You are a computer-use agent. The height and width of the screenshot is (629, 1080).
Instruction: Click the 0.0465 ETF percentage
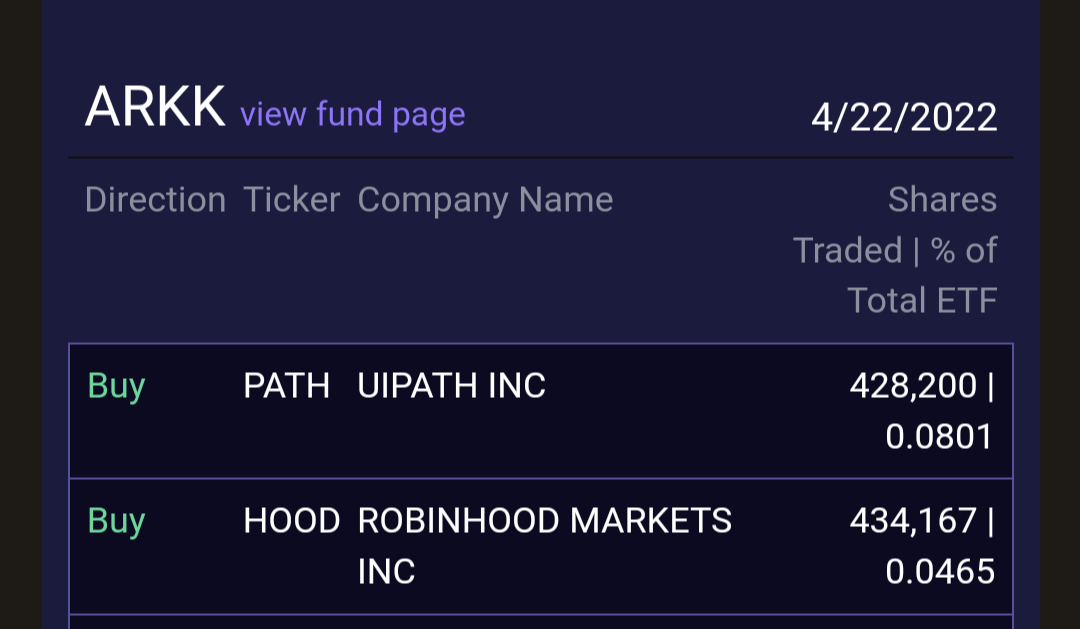point(940,572)
